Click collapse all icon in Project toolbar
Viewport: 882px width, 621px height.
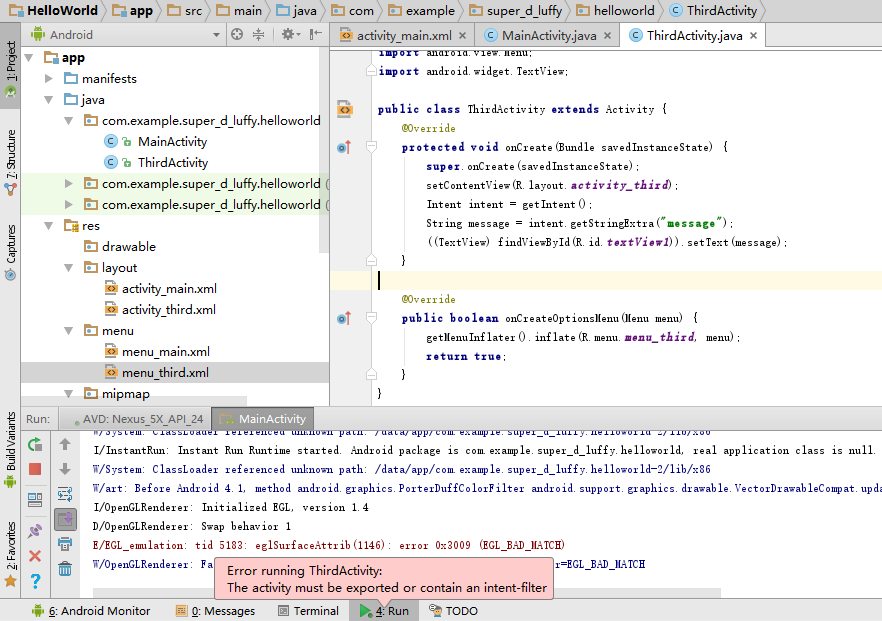258,34
